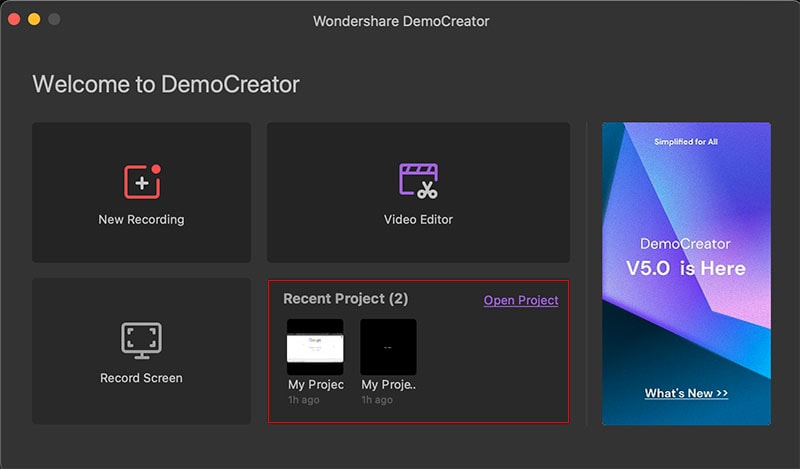
Task: Click the '1h ago' text under 'My Projec'
Action: click(x=304, y=400)
